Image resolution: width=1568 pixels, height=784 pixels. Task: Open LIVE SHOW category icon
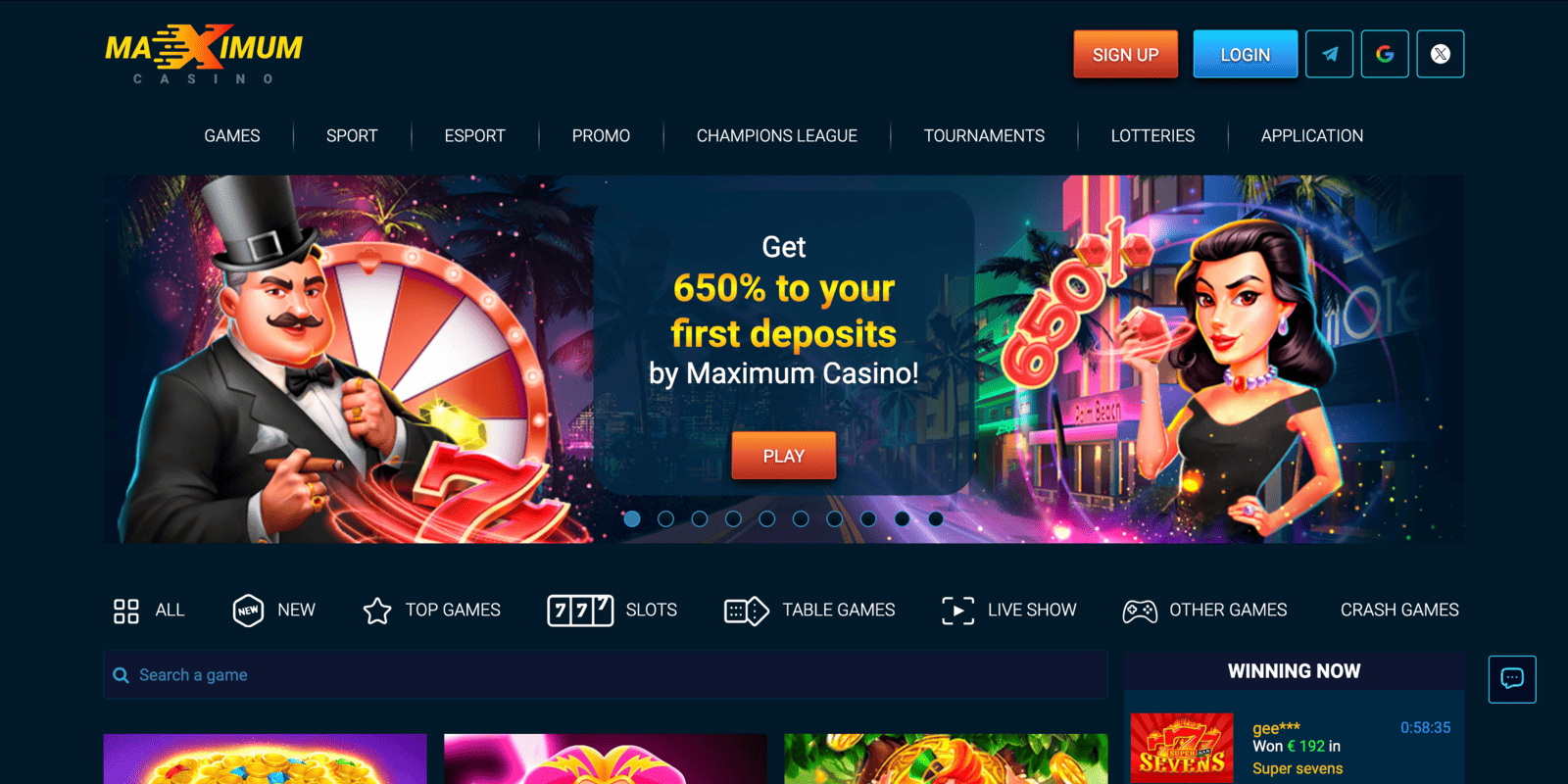[x=957, y=611]
